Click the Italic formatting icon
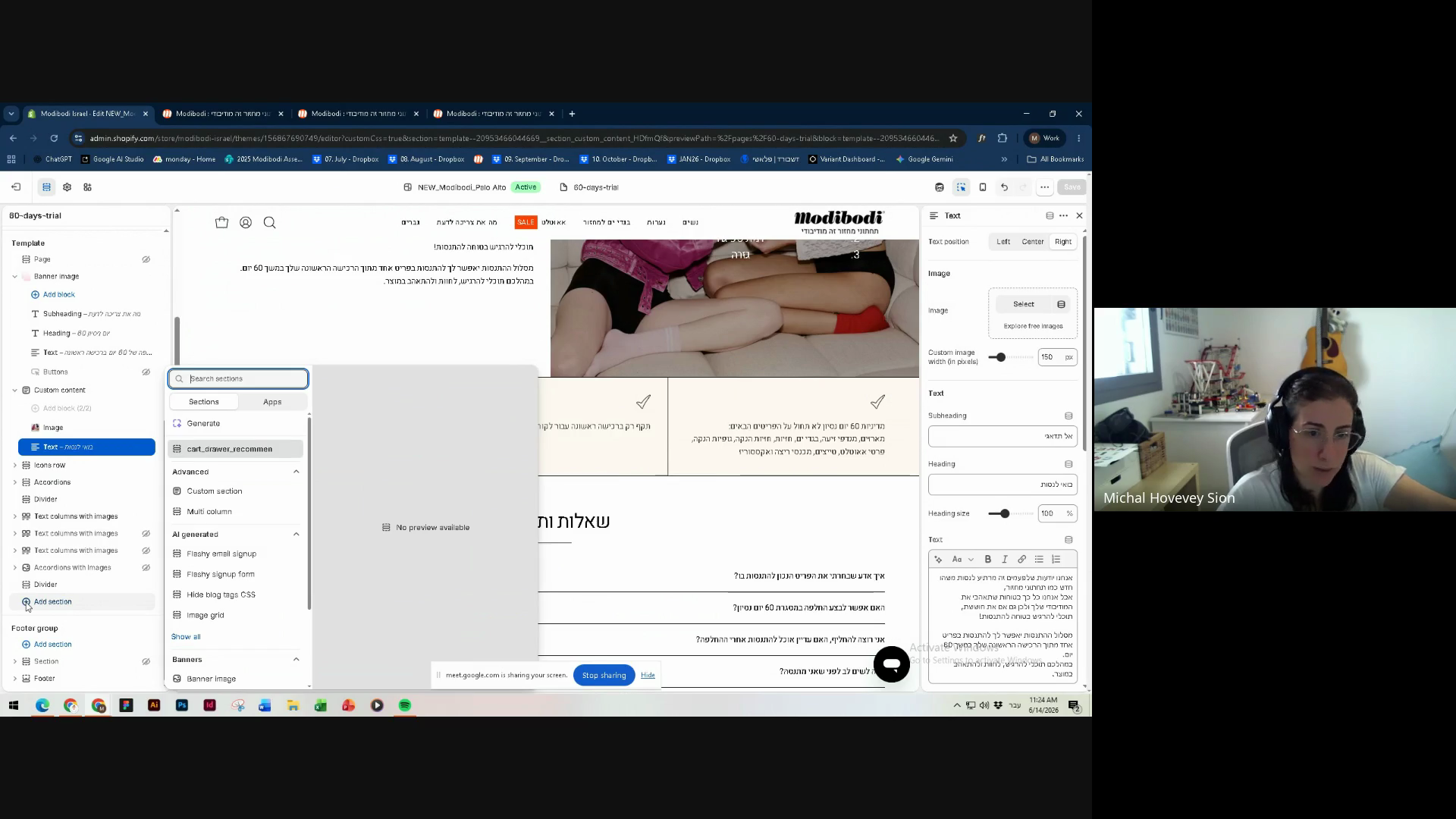1456x819 pixels. (1005, 560)
